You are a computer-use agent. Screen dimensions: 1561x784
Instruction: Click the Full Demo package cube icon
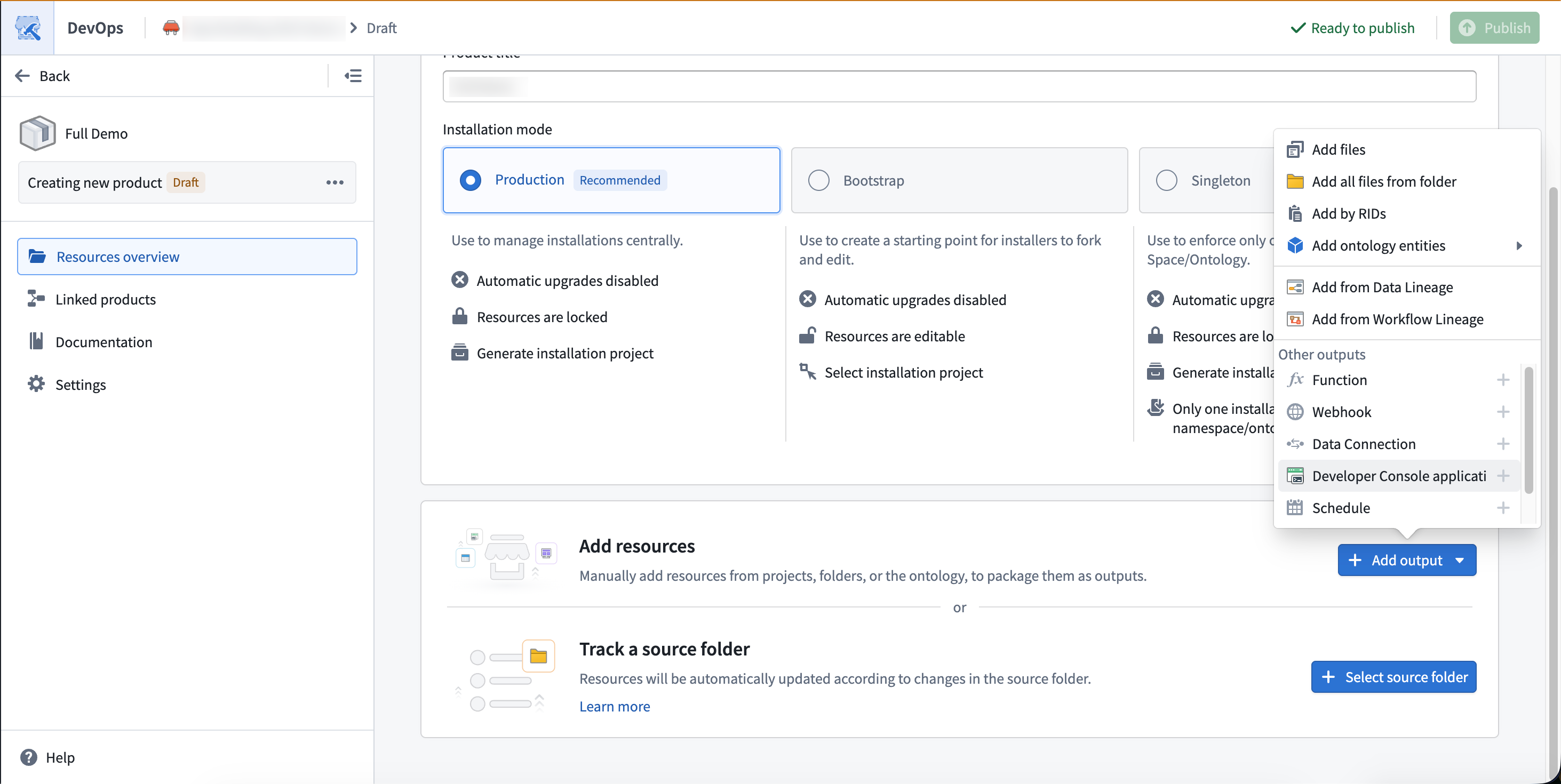37,133
